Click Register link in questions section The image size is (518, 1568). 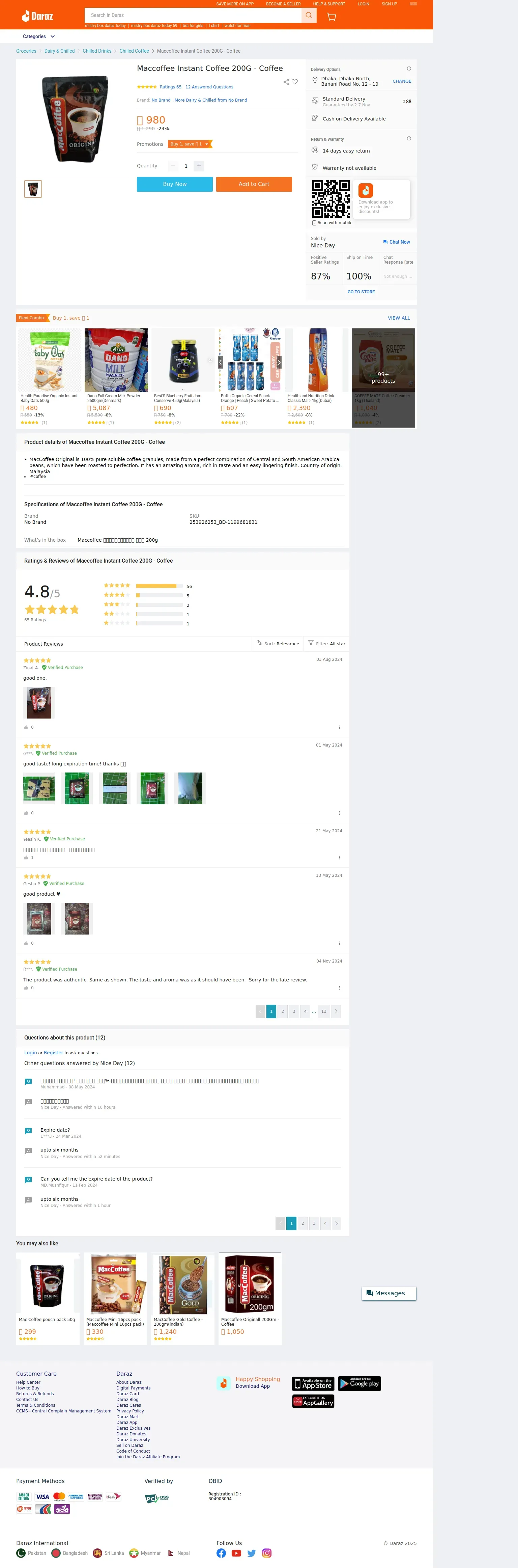click(54, 1052)
